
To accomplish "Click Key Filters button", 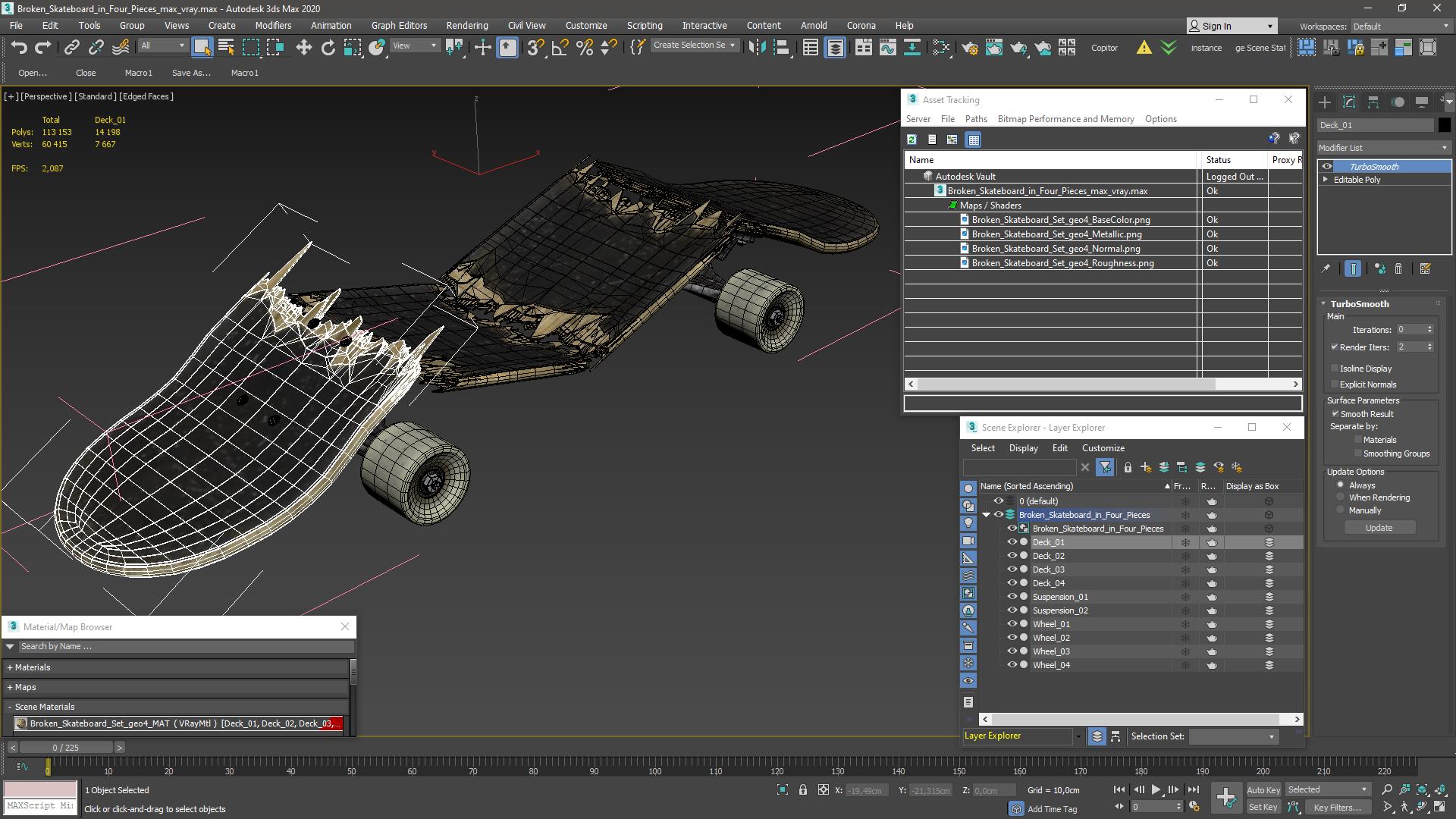I will (1338, 807).
